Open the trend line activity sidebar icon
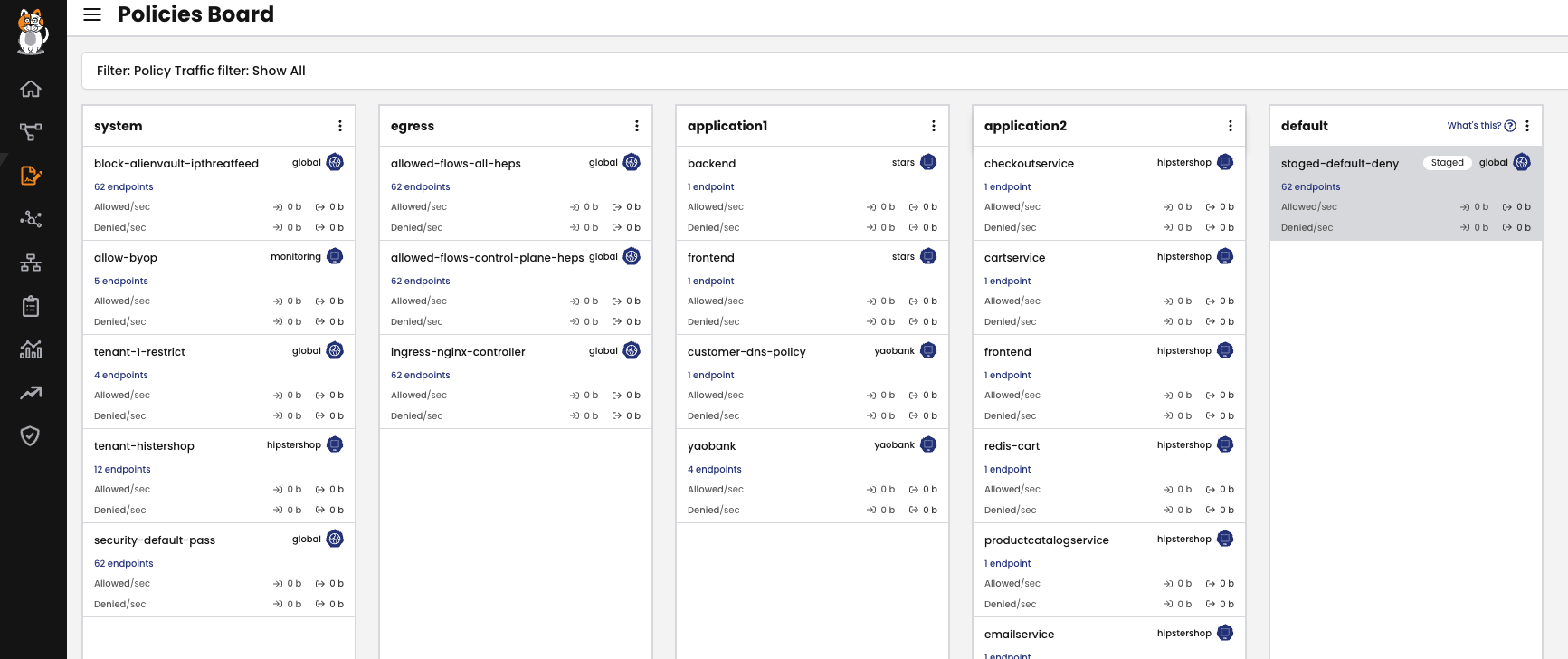Image resolution: width=1568 pixels, height=659 pixels. [31, 393]
